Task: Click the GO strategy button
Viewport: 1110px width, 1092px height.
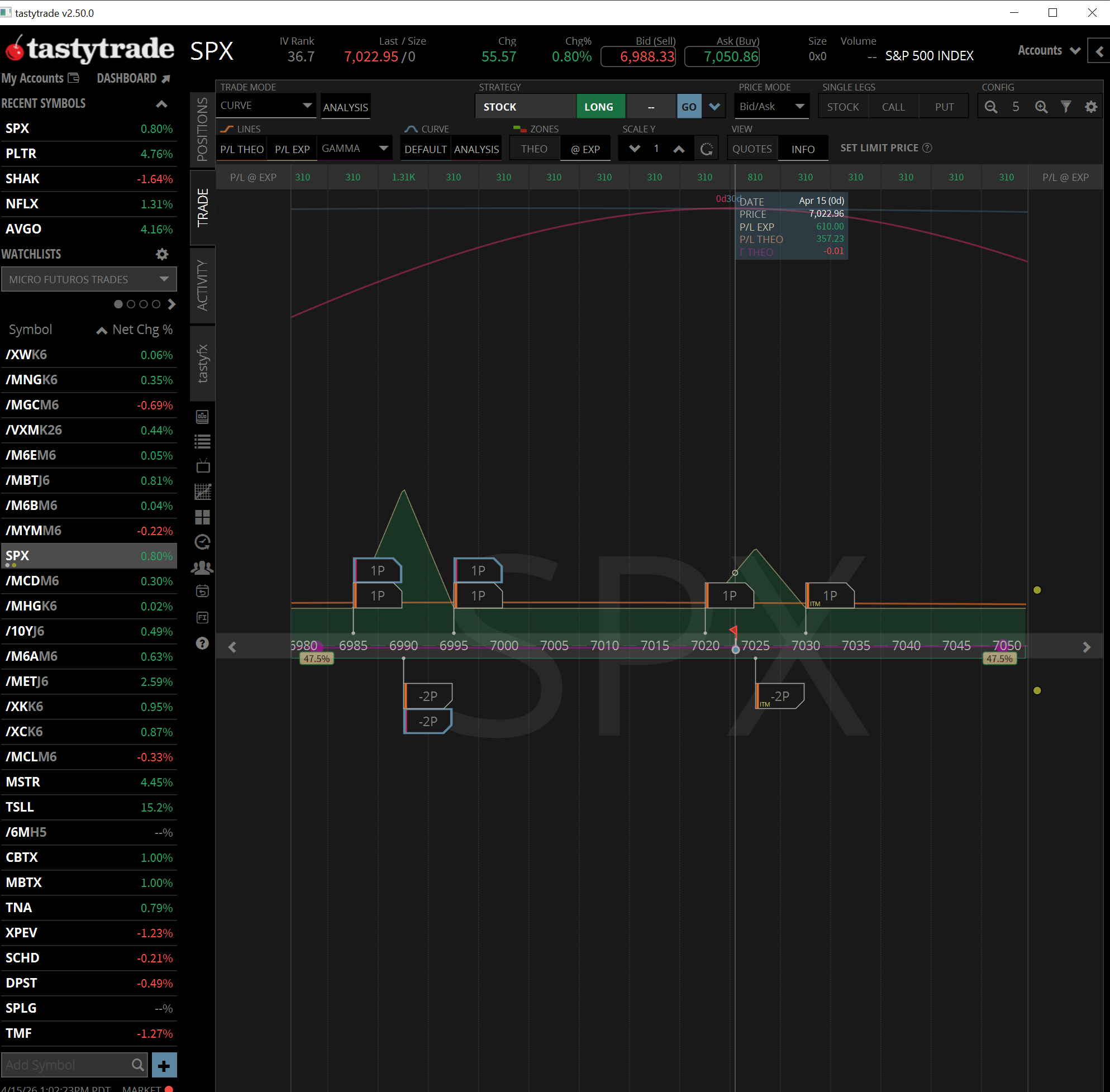Action: (689, 107)
